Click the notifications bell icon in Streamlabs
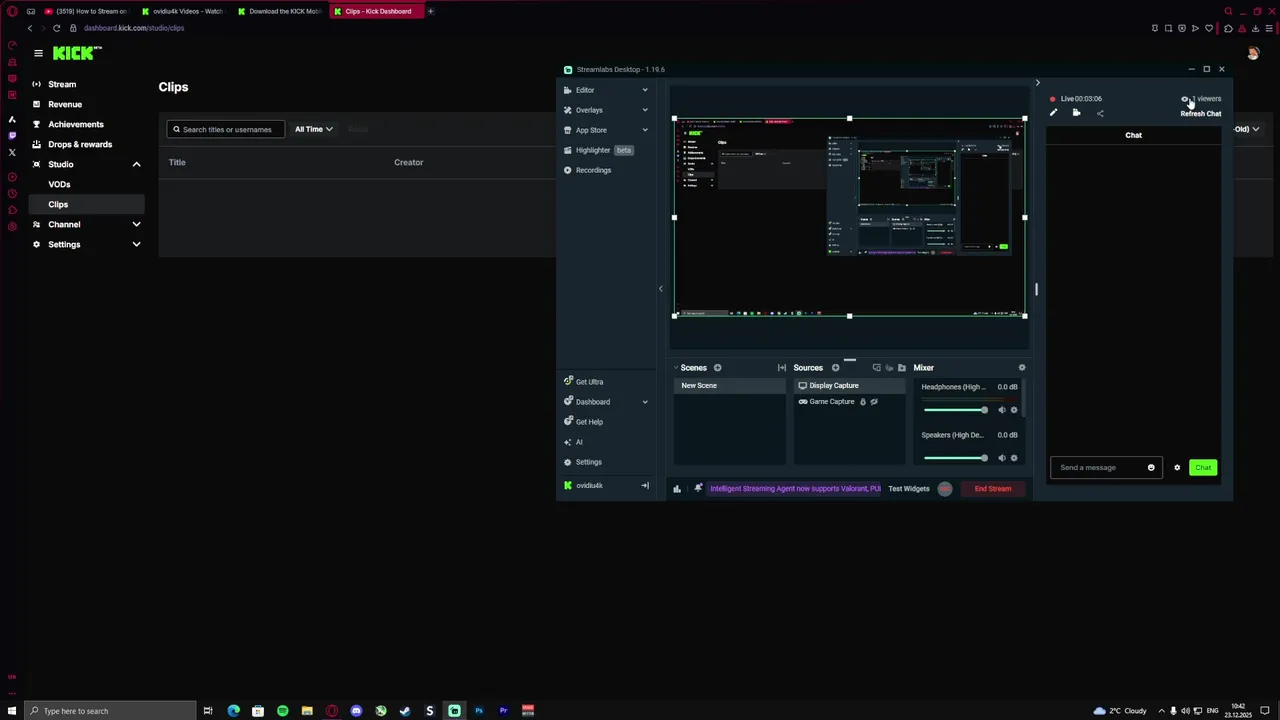The image size is (1280, 720). click(698, 489)
